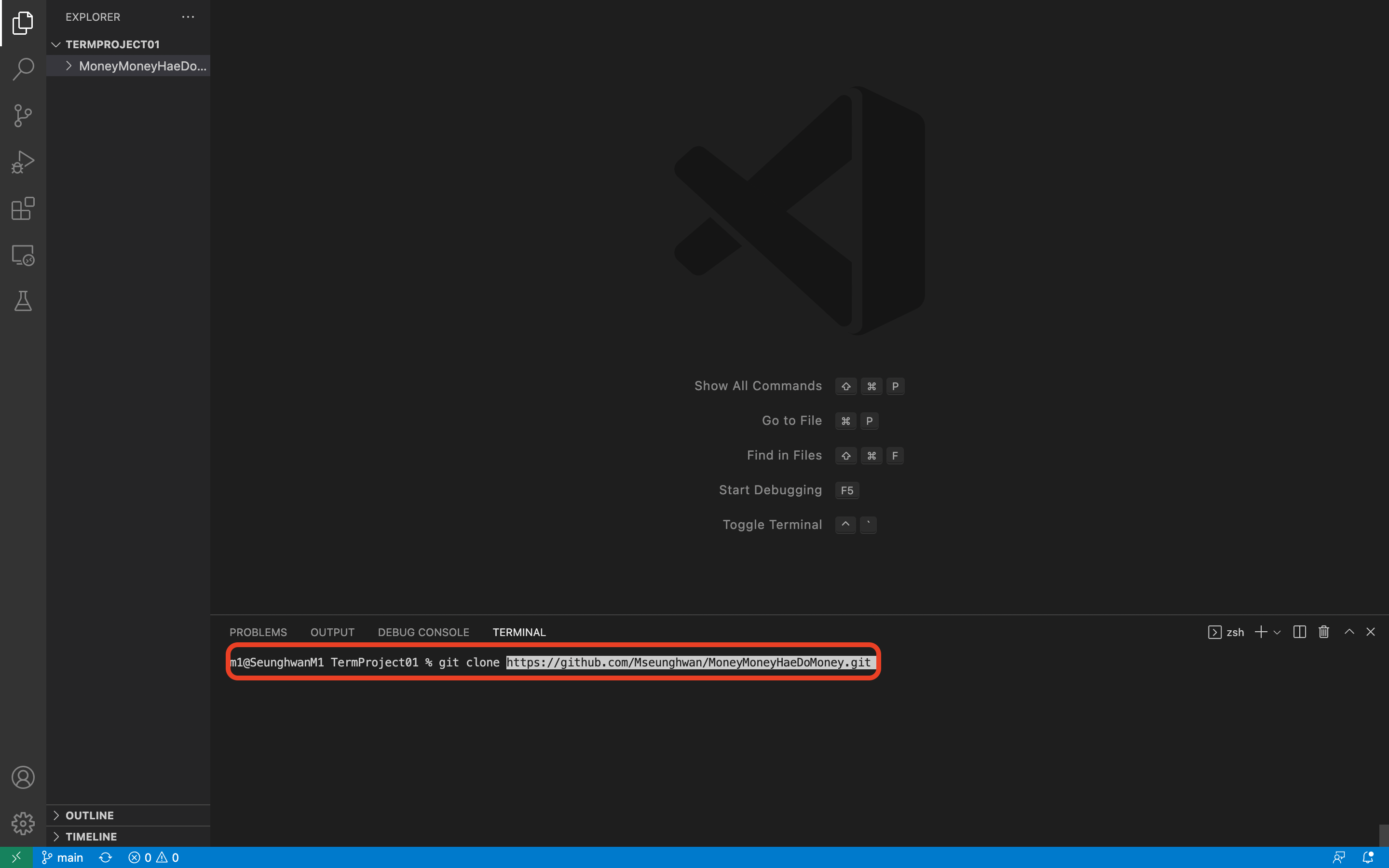Click the Explorer more actions ellipsis

click(x=188, y=17)
